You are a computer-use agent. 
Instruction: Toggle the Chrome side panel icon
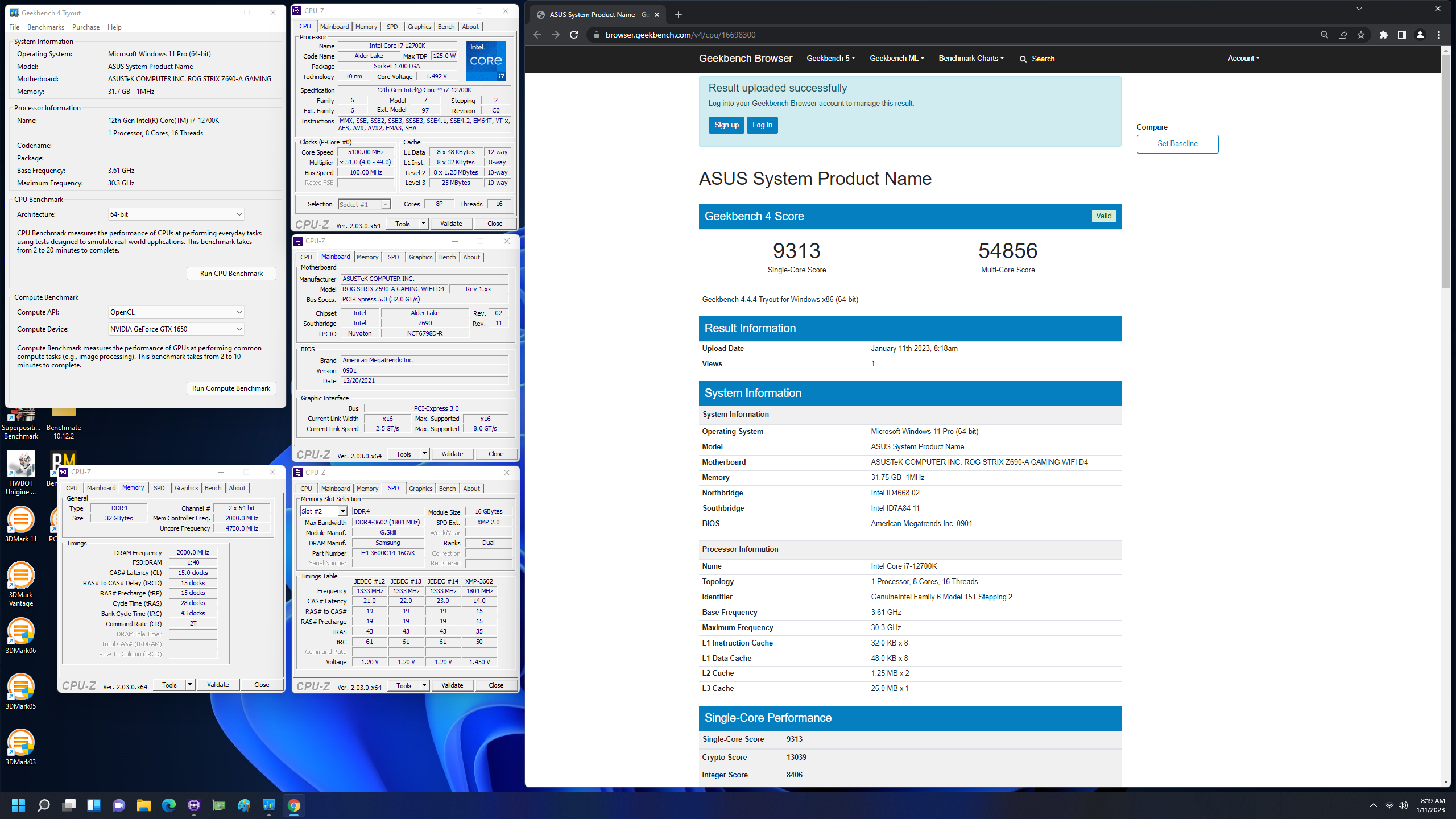(1402, 35)
